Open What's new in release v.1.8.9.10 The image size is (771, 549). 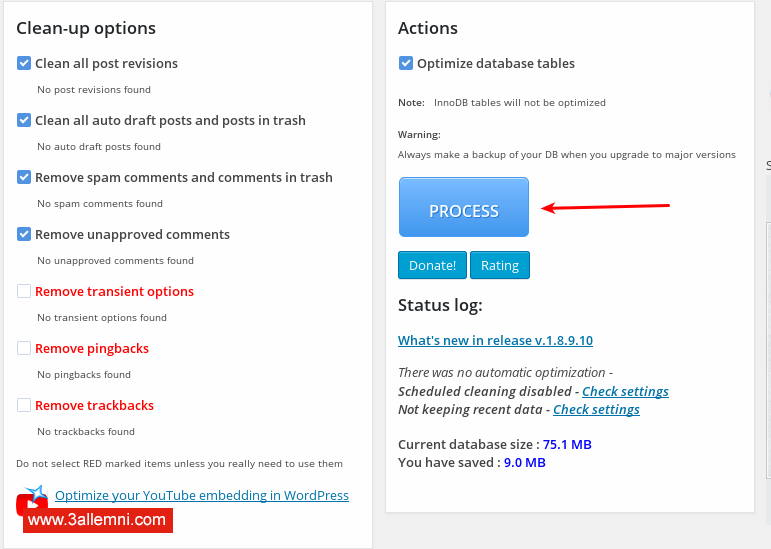coord(495,340)
